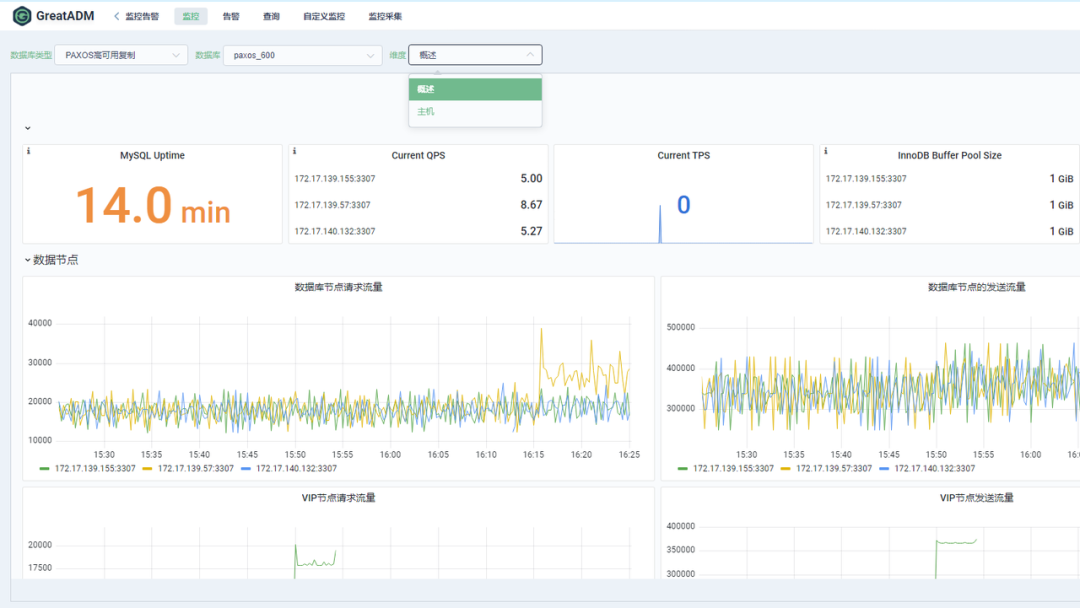
Task: Toggle 172.17.139.57:3307 legend in 数据库节点的发送流量 chart
Action: 833,468
